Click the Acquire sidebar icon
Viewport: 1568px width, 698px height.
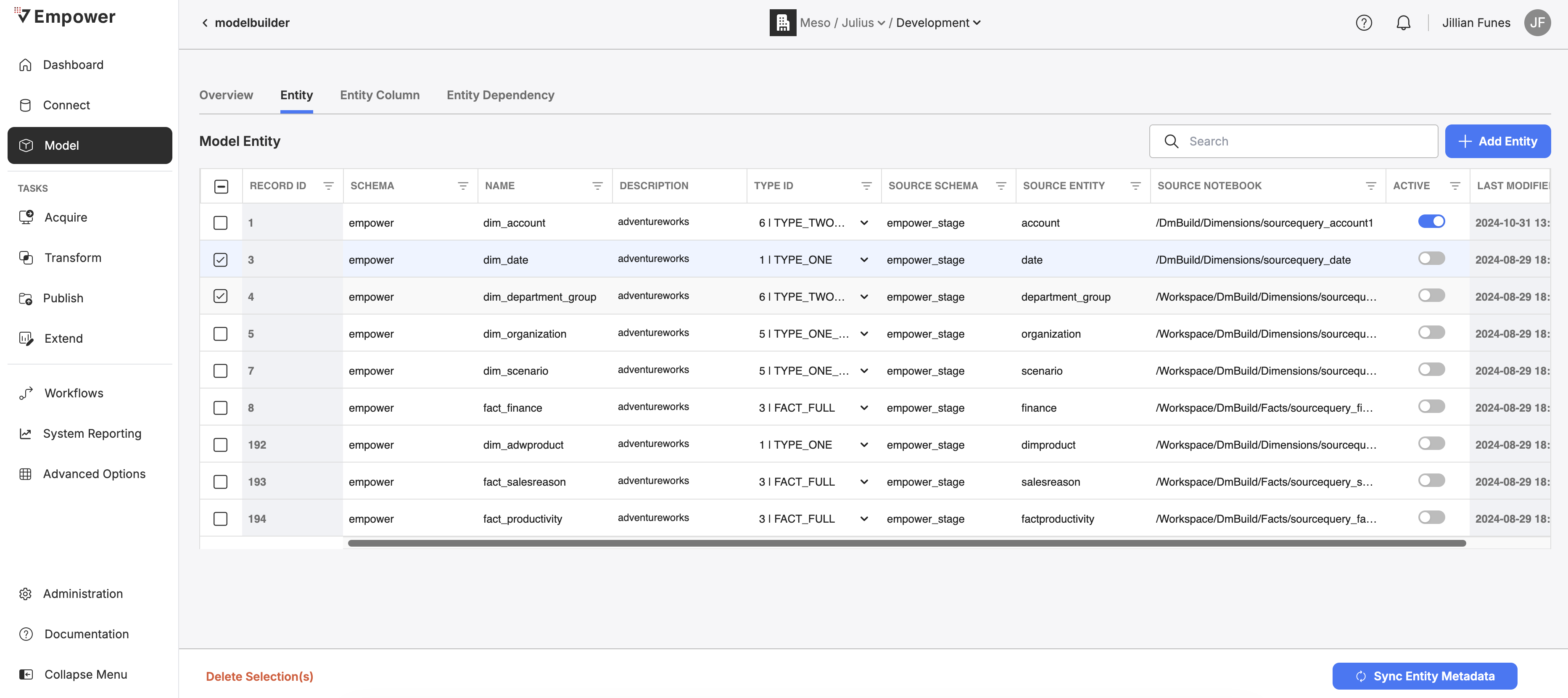(x=26, y=217)
